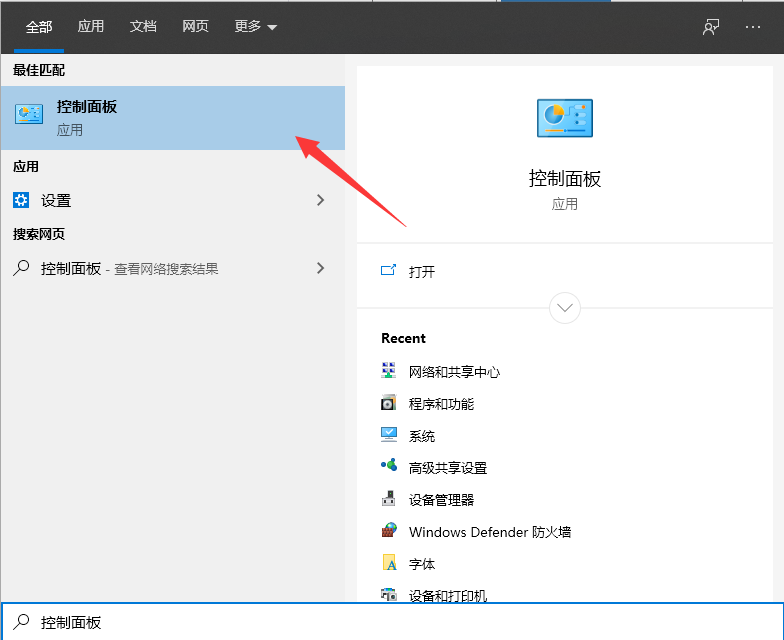This screenshot has height=640, width=784.
Task: Click the 打开 action link
Action: pyautogui.click(x=421, y=271)
